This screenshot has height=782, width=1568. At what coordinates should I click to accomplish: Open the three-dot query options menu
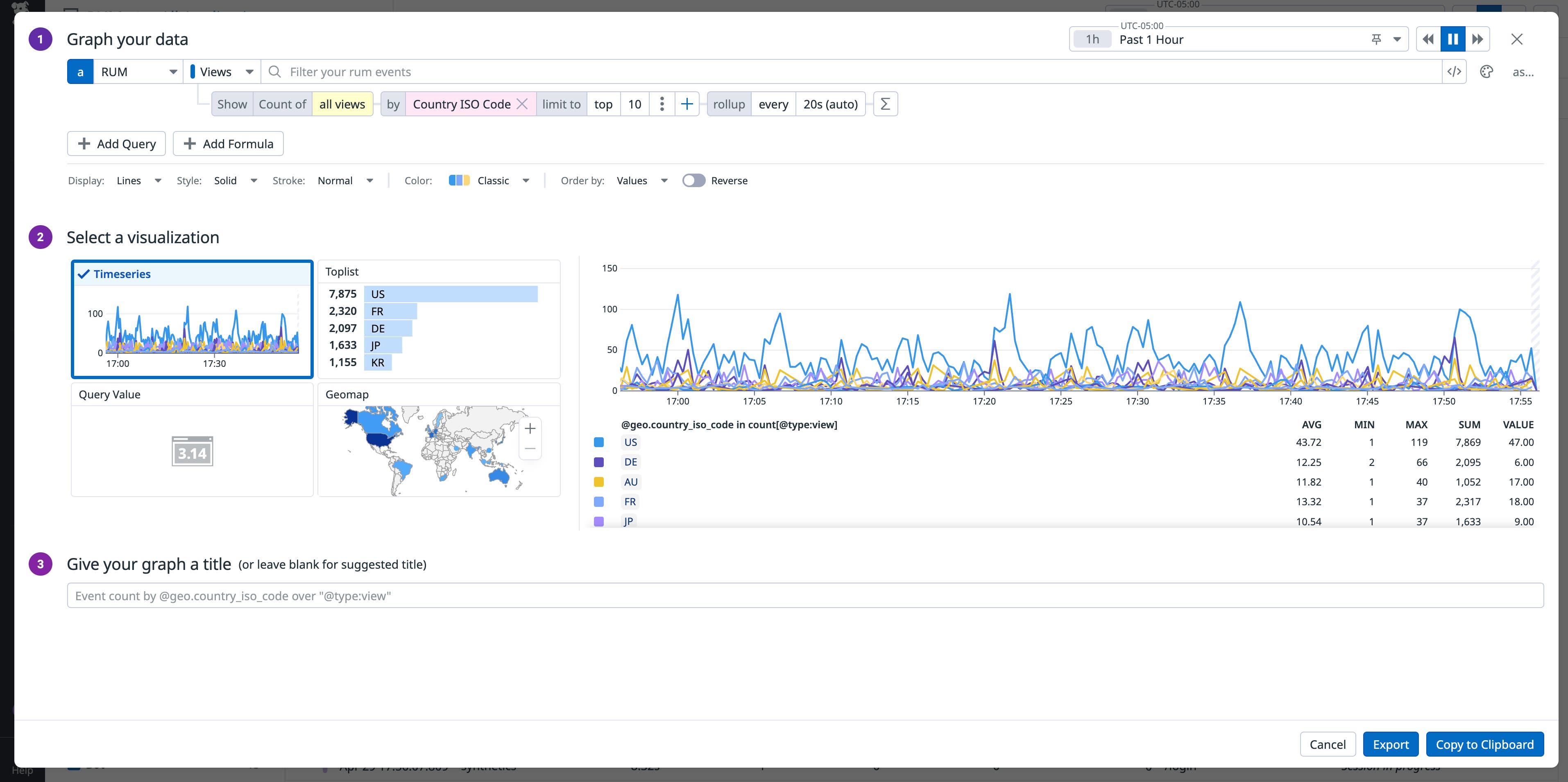click(662, 104)
